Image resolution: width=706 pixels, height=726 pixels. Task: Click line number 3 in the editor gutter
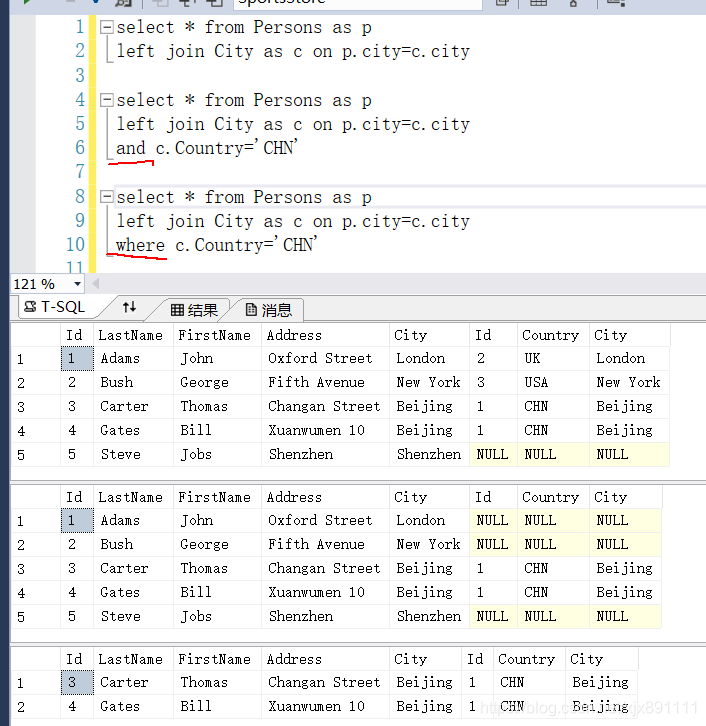pos(80,75)
